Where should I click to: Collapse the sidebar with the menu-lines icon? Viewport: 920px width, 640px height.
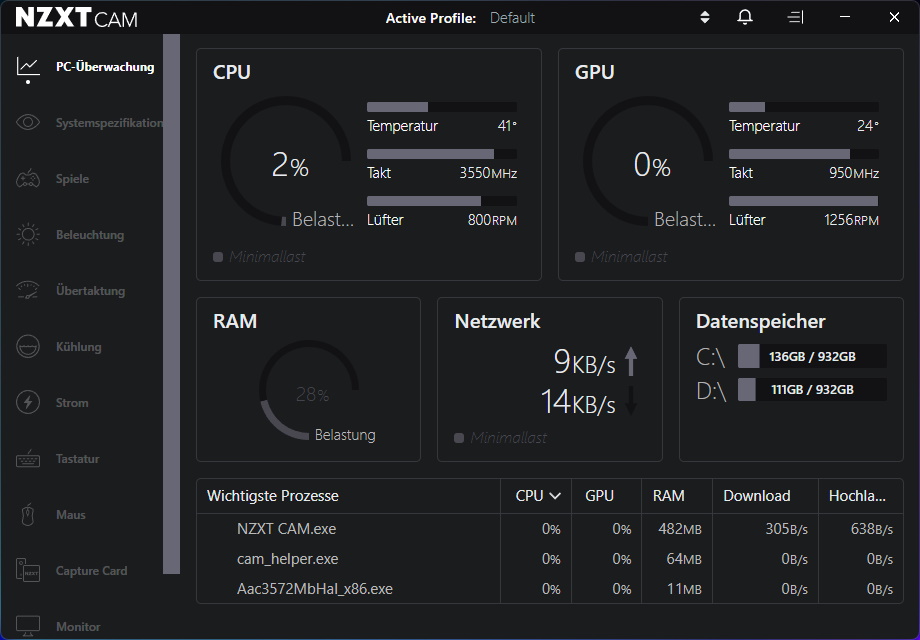point(795,18)
